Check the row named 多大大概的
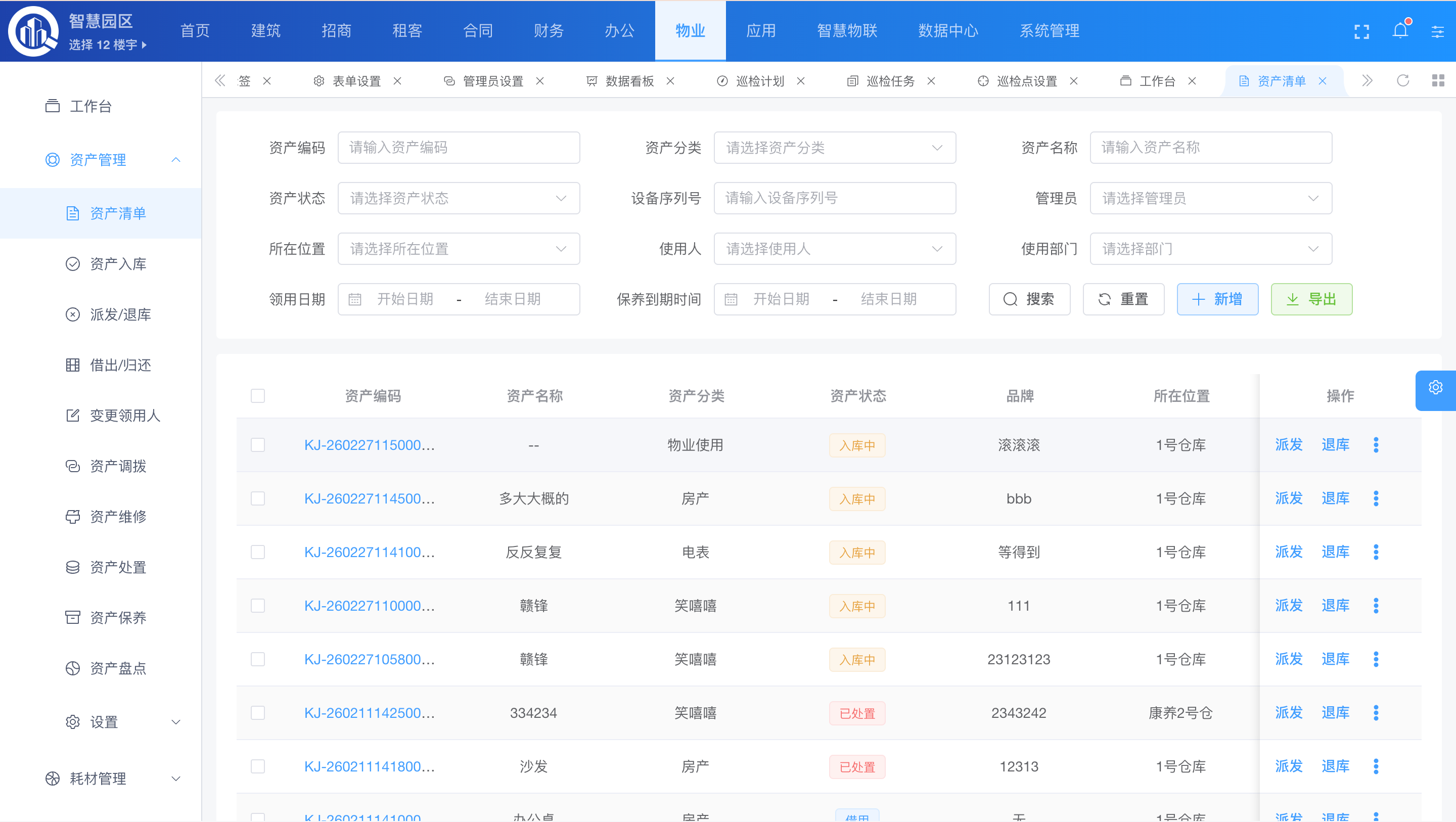The image size is (1456, 822). tap(258, 498)
